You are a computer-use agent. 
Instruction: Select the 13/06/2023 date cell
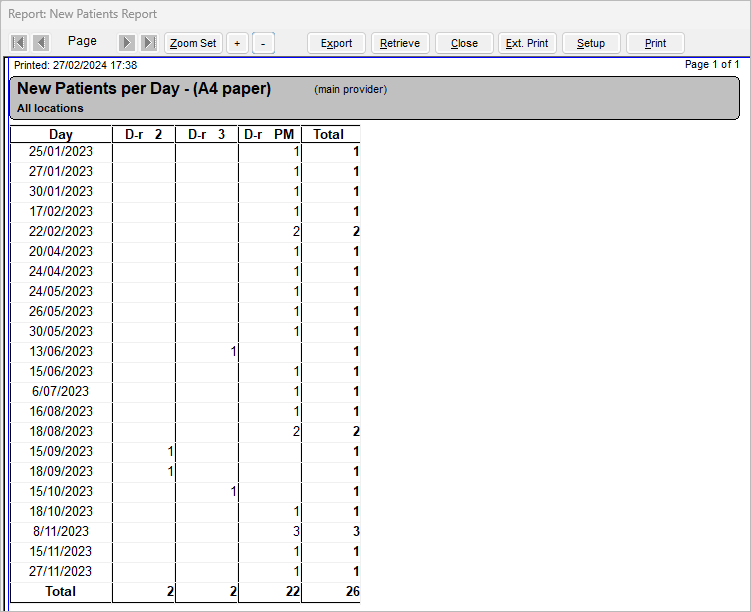coord(61,351)
